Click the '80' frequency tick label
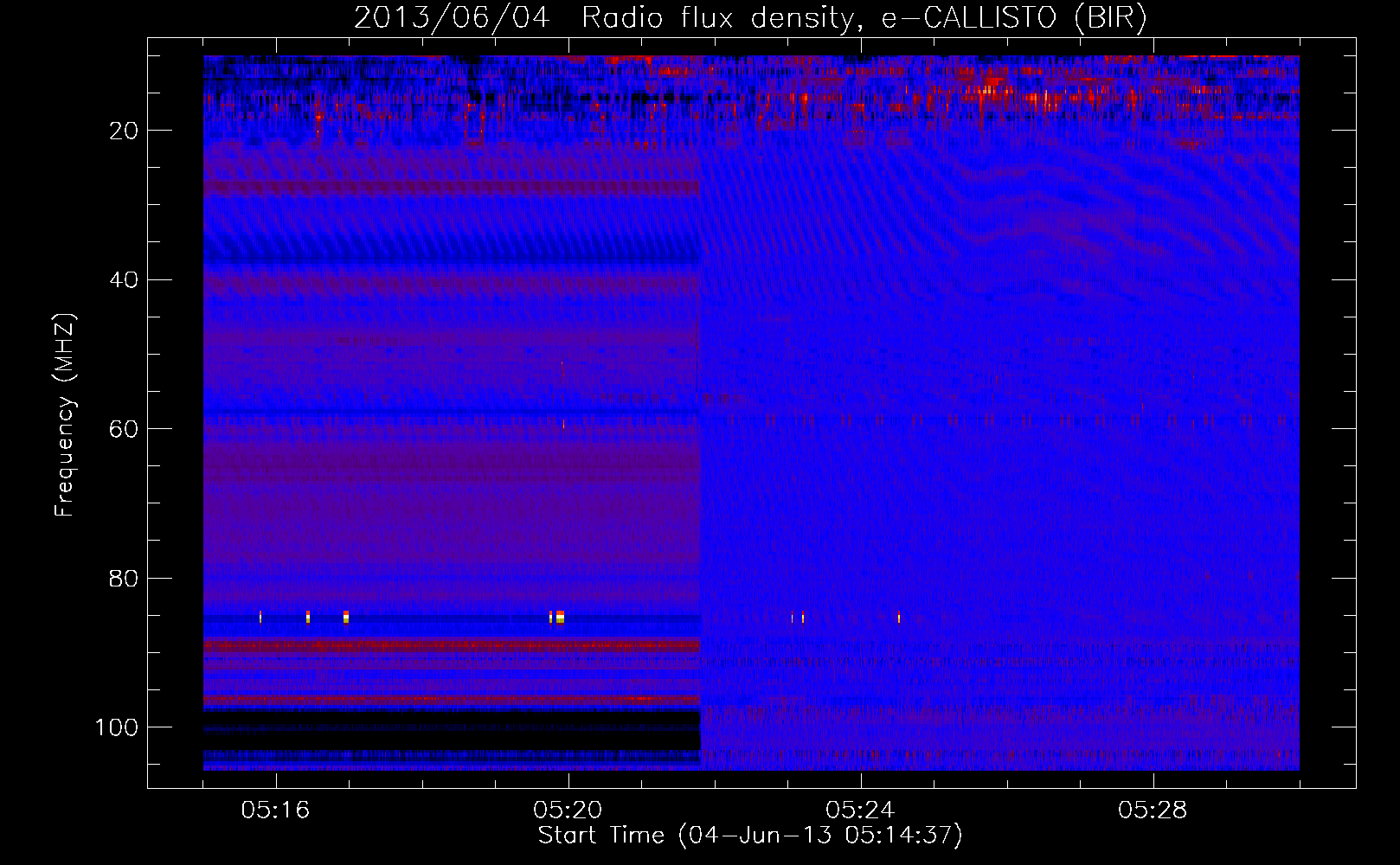 125,578
